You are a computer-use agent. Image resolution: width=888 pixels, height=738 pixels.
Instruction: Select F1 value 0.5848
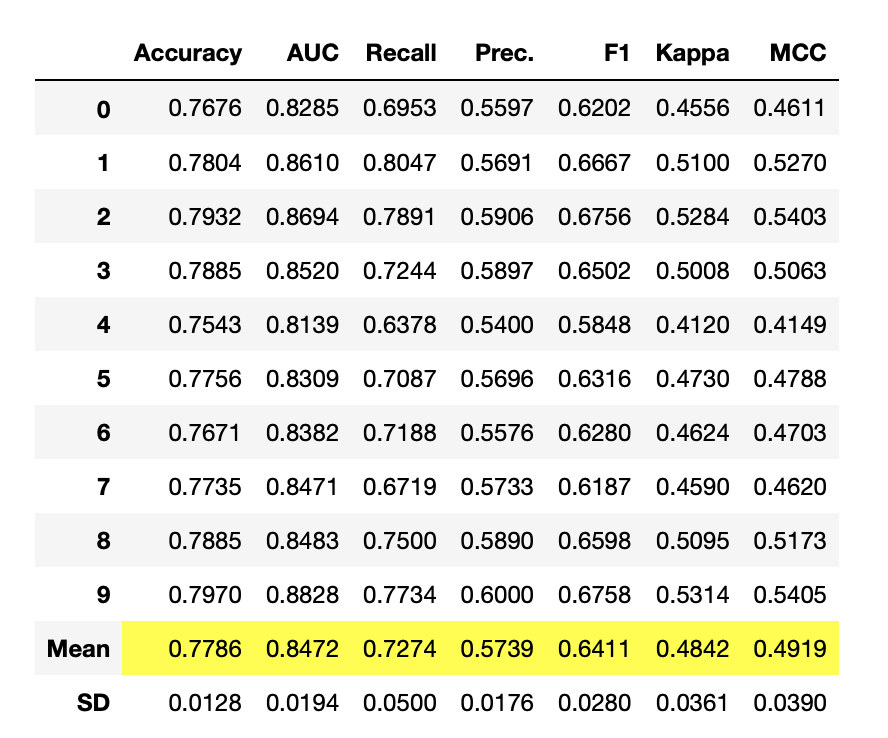(594, 325)
